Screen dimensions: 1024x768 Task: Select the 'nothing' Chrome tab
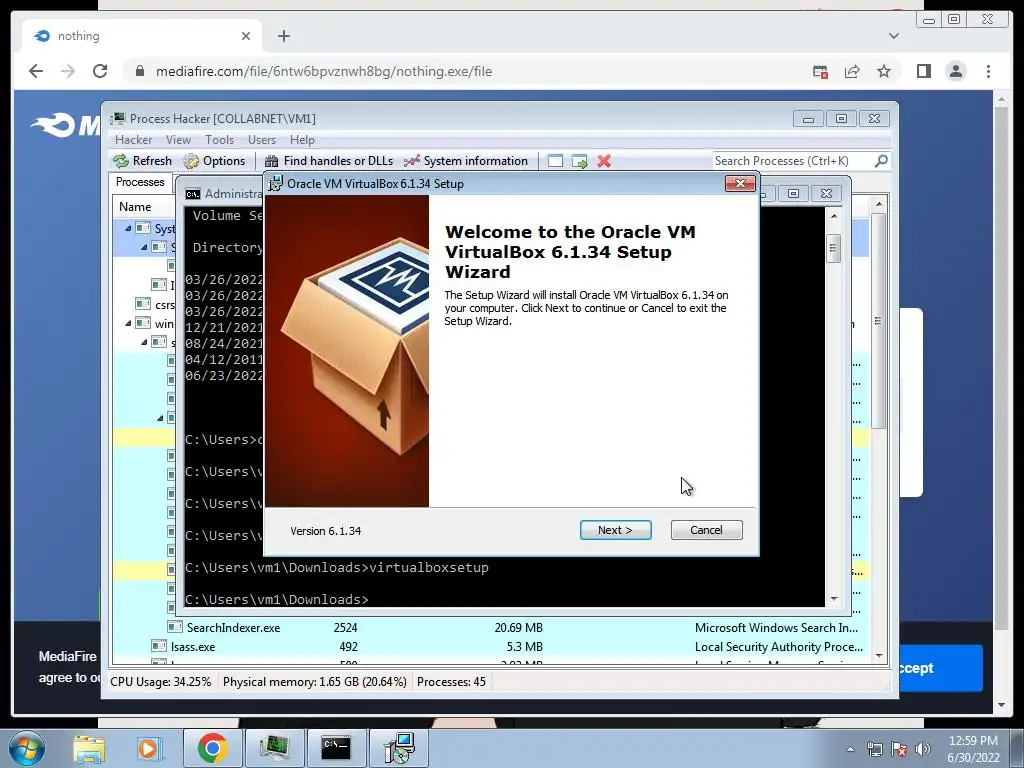[x=142, y=36]
